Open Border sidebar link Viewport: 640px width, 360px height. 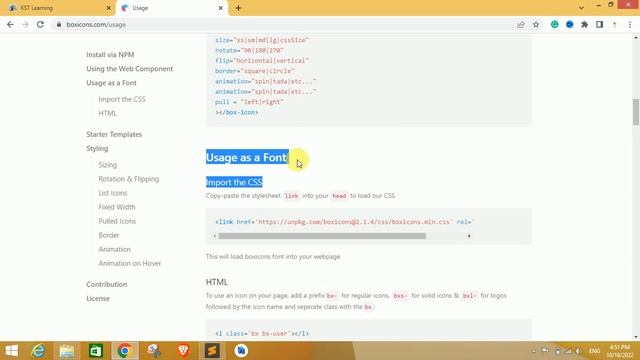(109, 235)
